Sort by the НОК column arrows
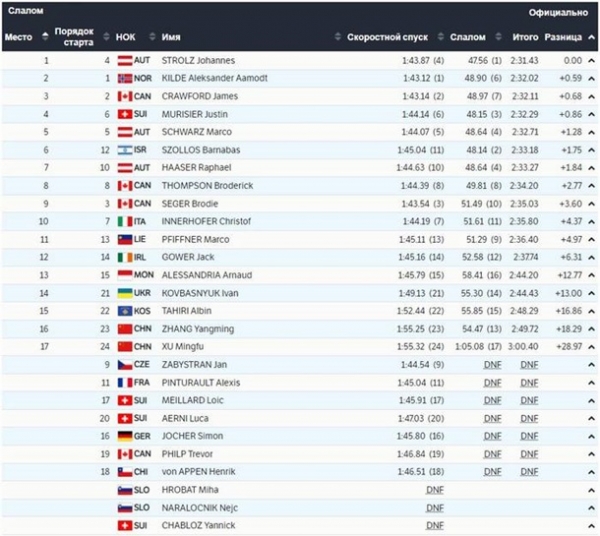This screenshot has height=536, width=600. 152,37
